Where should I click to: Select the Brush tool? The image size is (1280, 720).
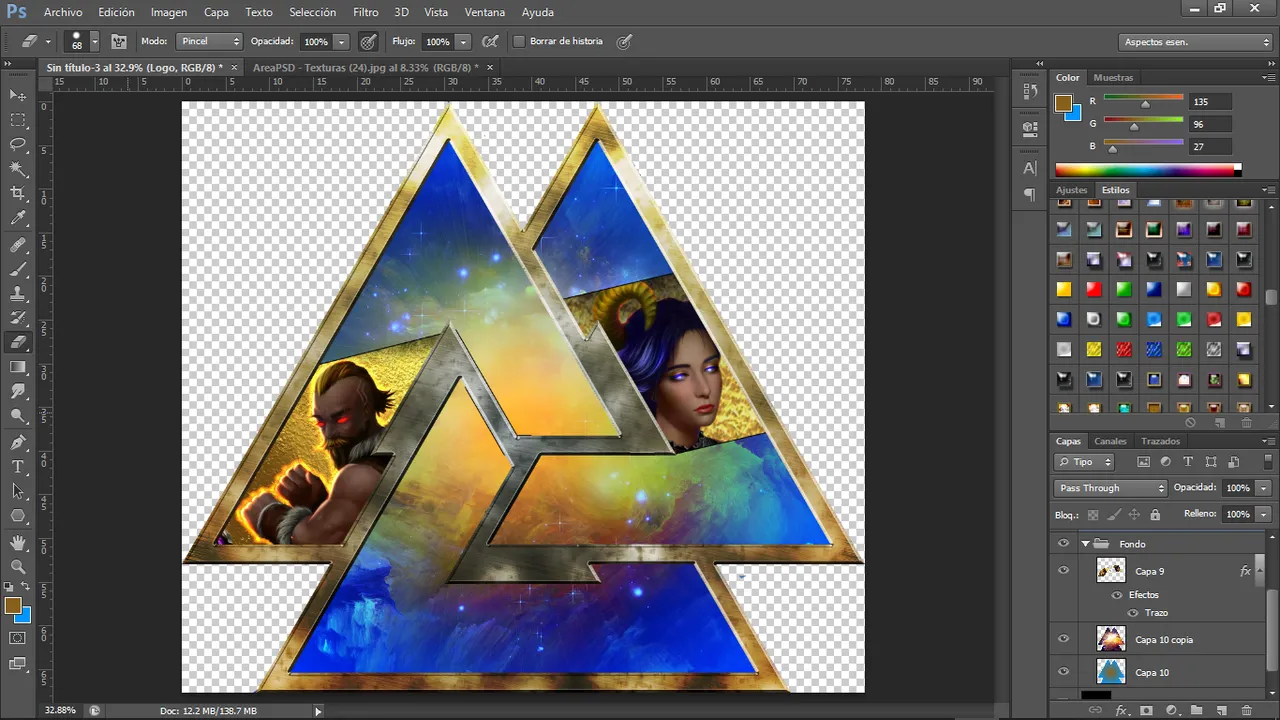coord(18,270)
